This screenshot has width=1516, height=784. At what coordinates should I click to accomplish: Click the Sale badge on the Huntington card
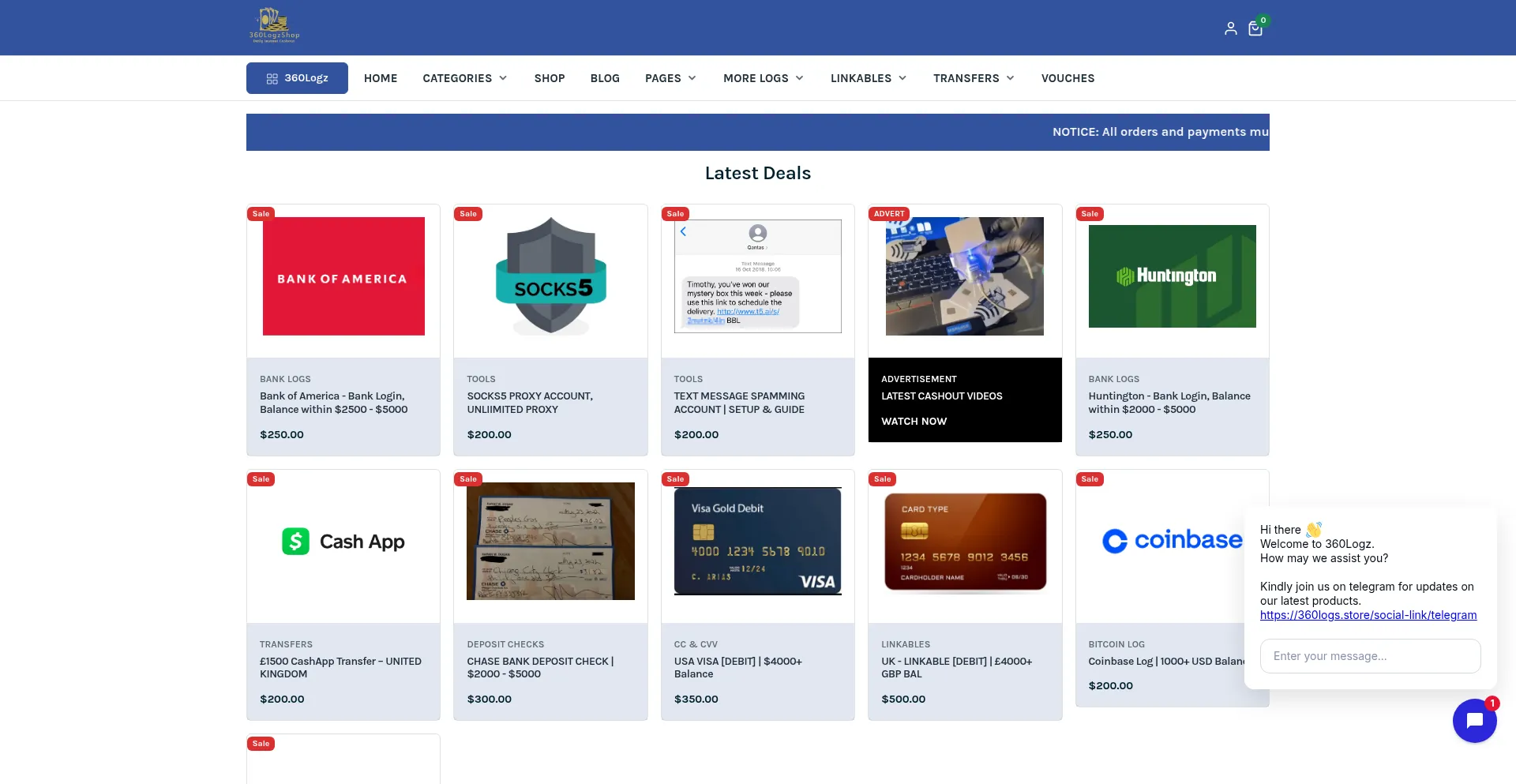point(1090,214)
